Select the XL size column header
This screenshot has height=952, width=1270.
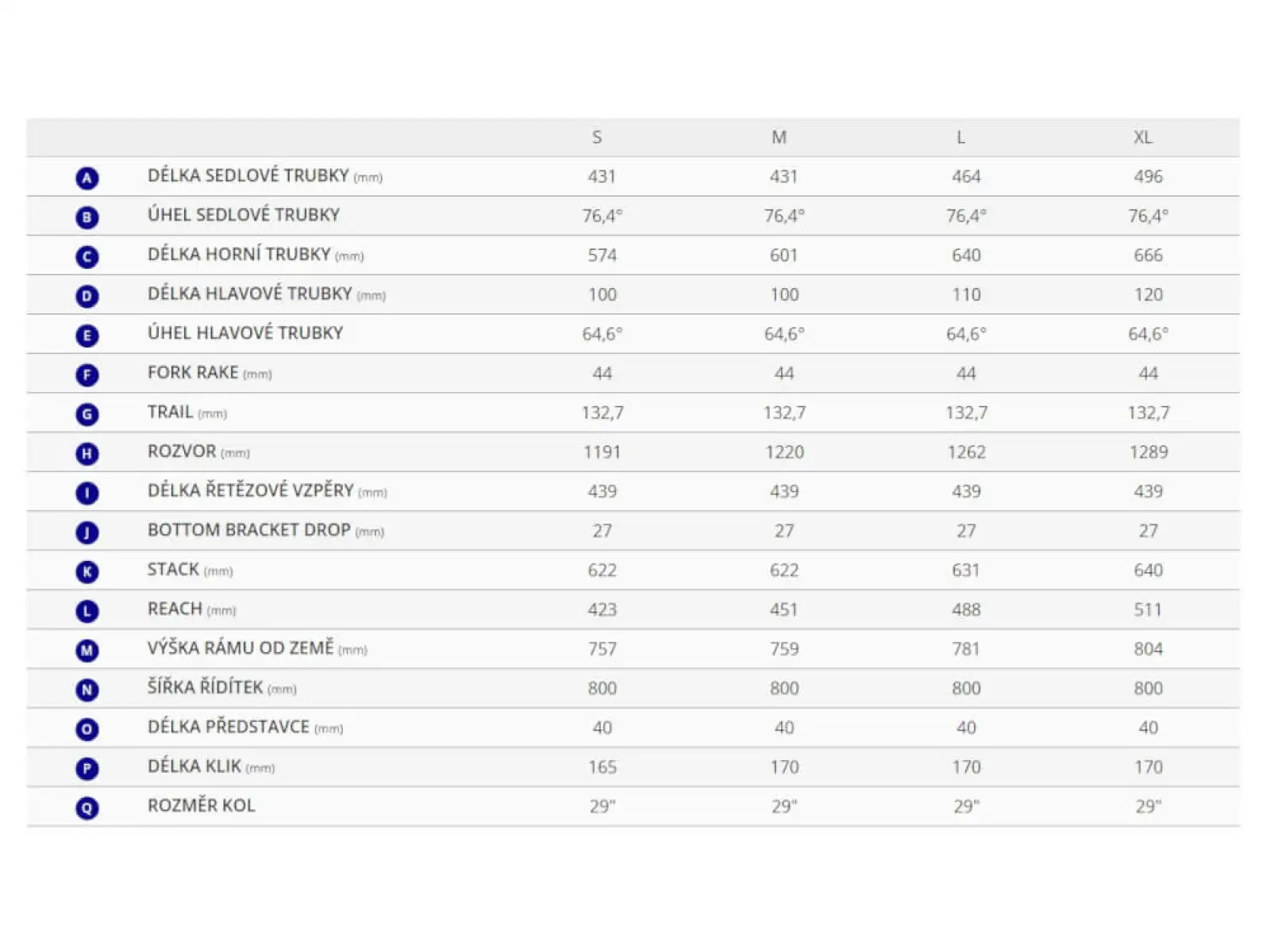coord(1143,137)
